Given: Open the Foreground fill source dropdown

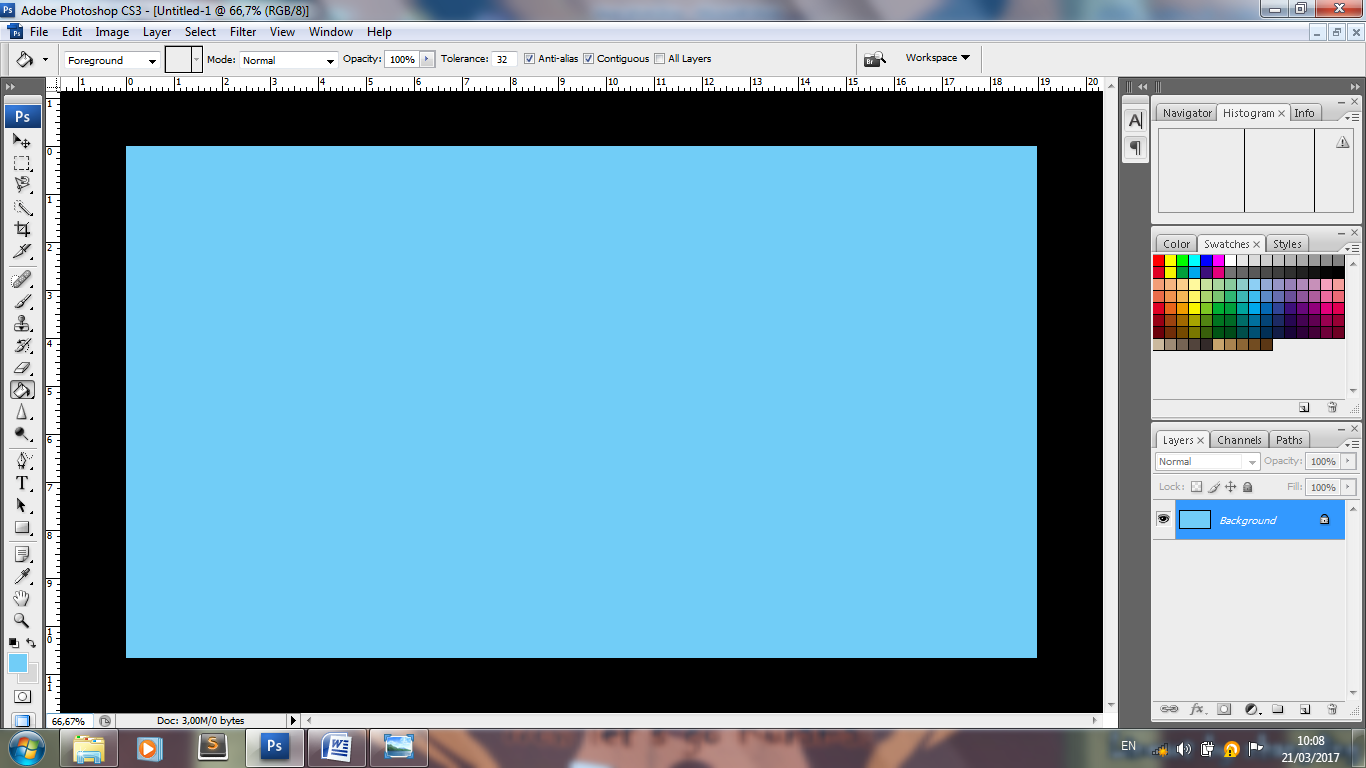Looking at the screenshot, I should [x=111, y=60].
